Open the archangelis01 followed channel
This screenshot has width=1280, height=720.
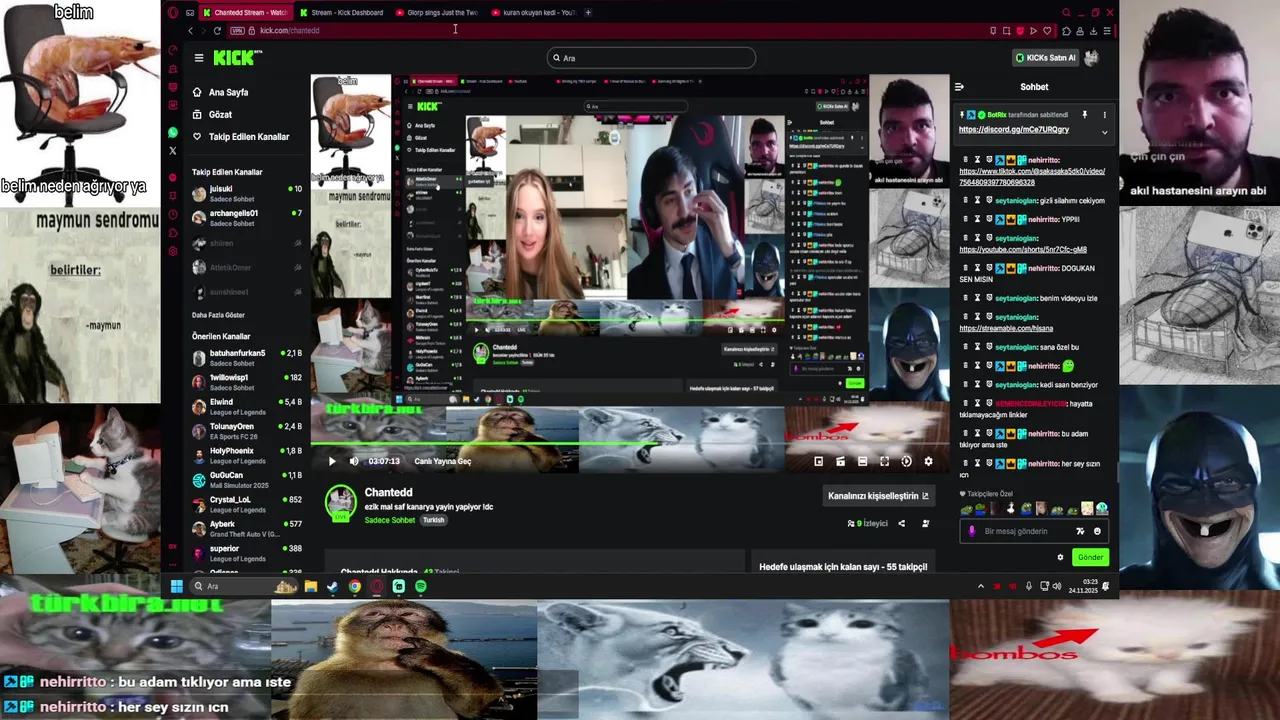tap(247, 218)
